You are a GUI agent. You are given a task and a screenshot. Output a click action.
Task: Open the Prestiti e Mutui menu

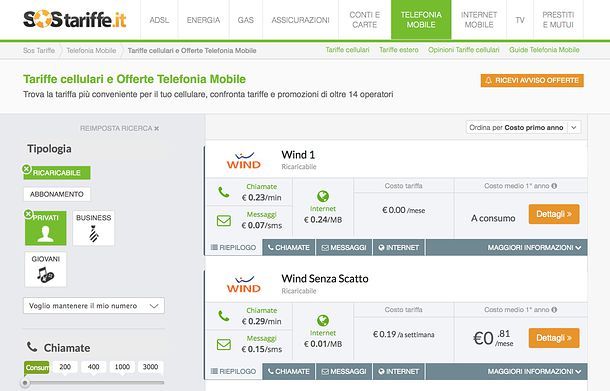coord(558,20)
